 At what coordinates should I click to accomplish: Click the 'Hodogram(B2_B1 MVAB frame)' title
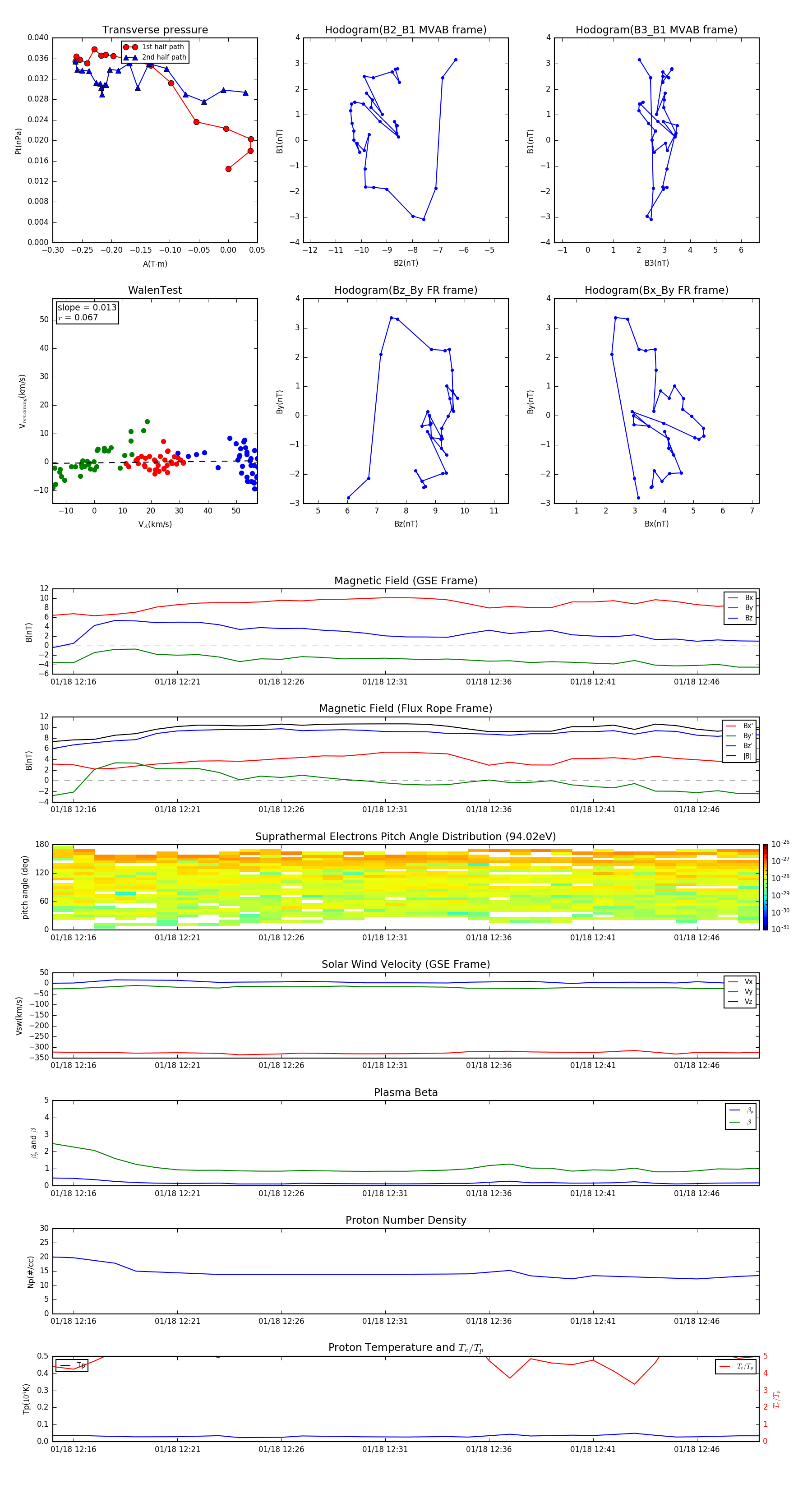[406, 30]
